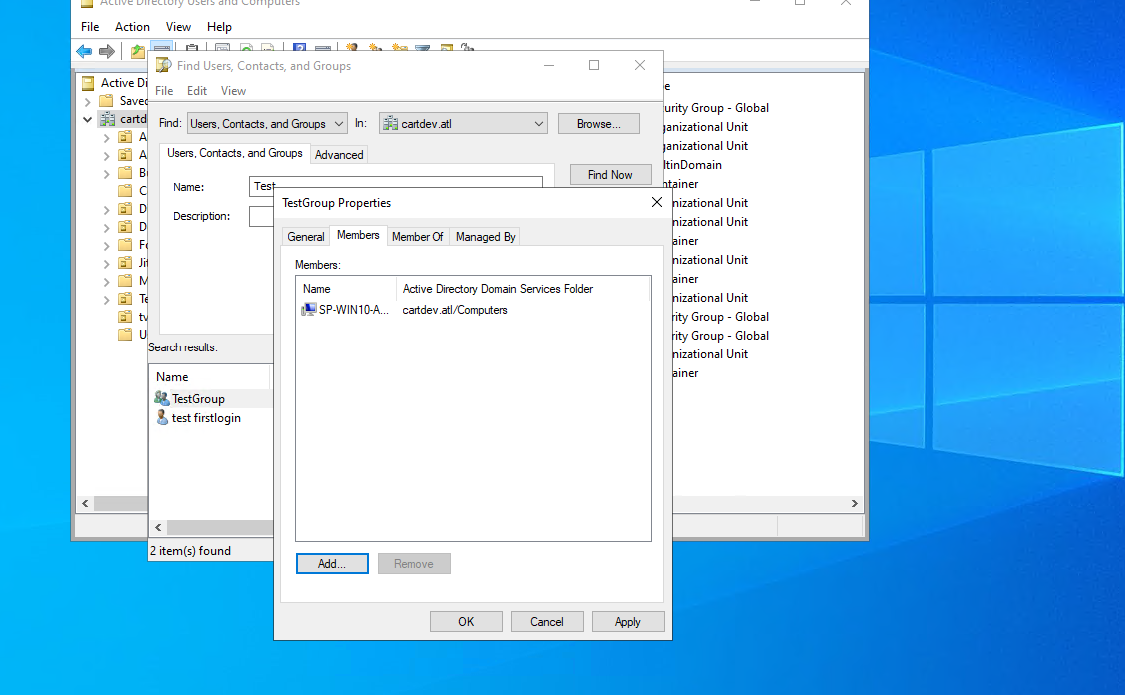Select the folder icon beside tree node C
Viewport: 1125px width, 695px height.
pos(125,191)
